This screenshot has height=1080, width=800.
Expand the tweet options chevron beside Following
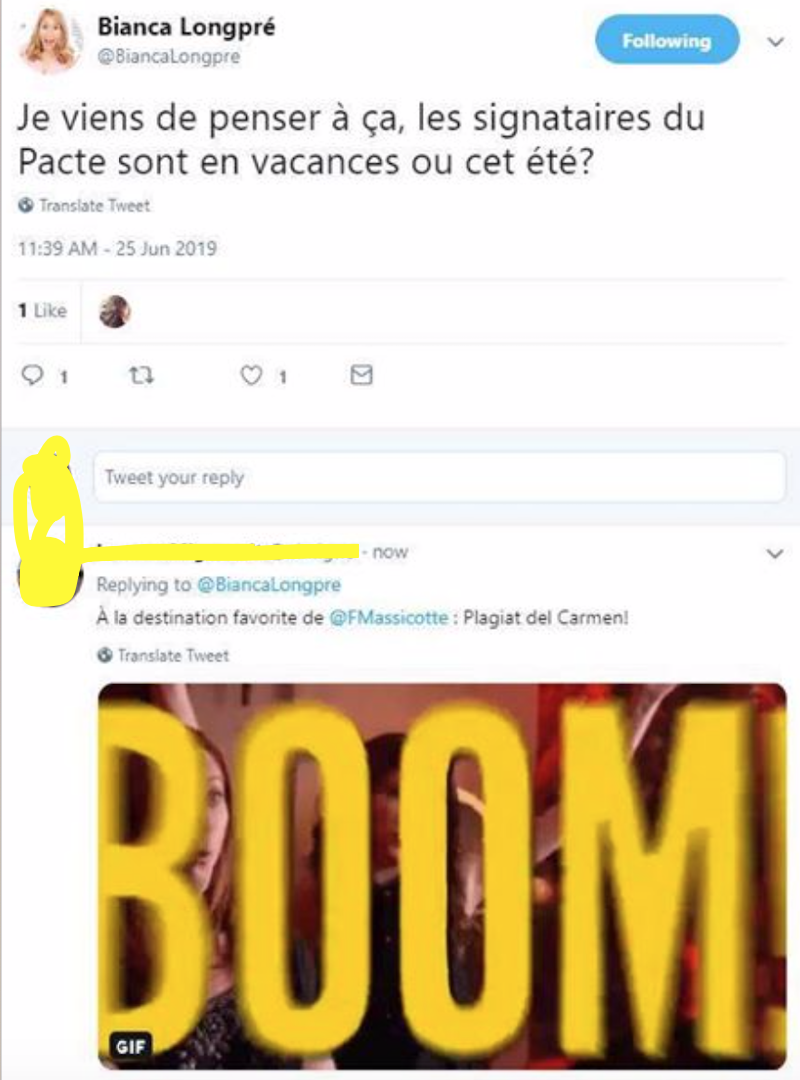click(x=775, y=42)
